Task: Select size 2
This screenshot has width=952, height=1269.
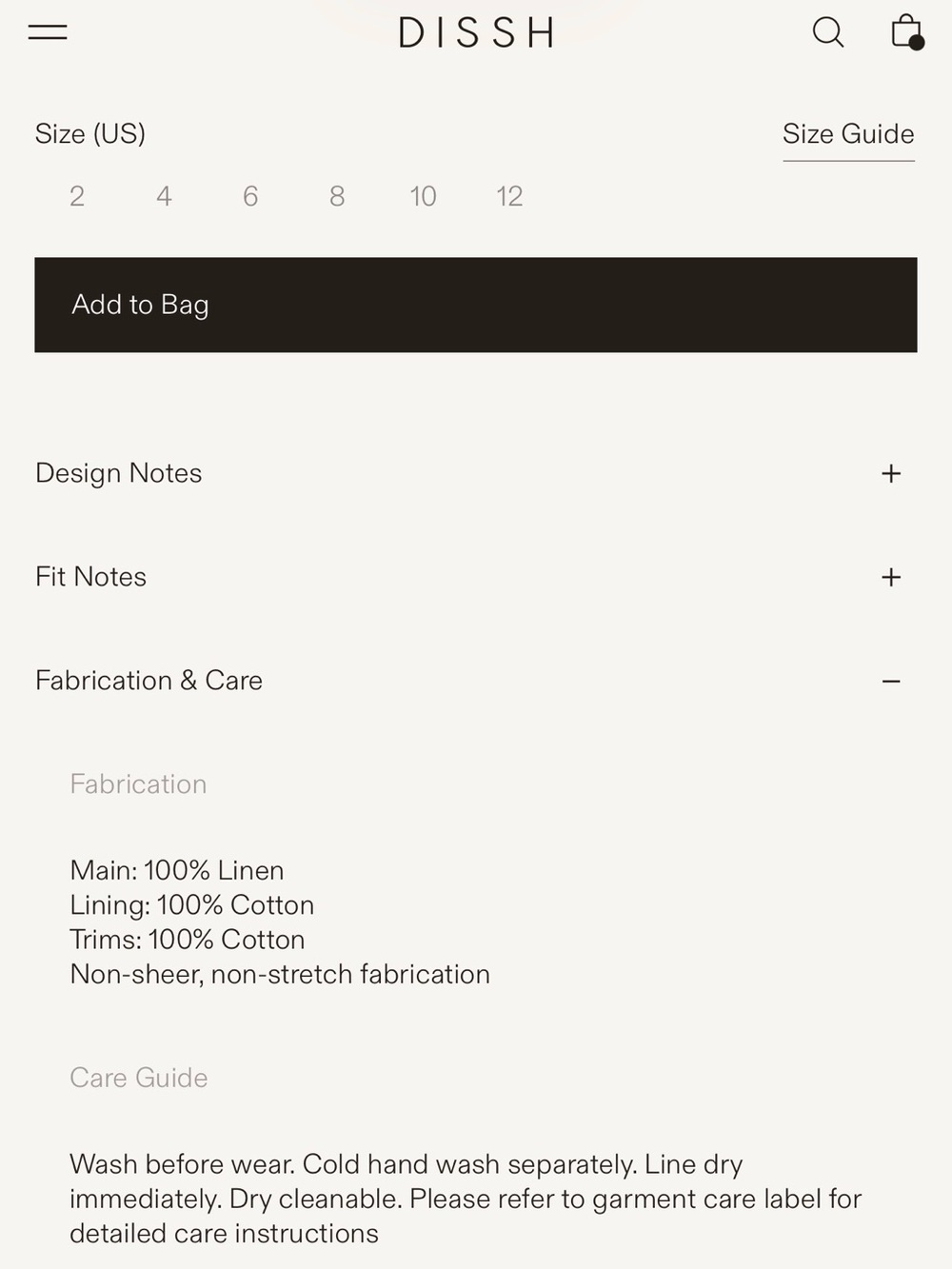Action: click(x=77, y=196)
